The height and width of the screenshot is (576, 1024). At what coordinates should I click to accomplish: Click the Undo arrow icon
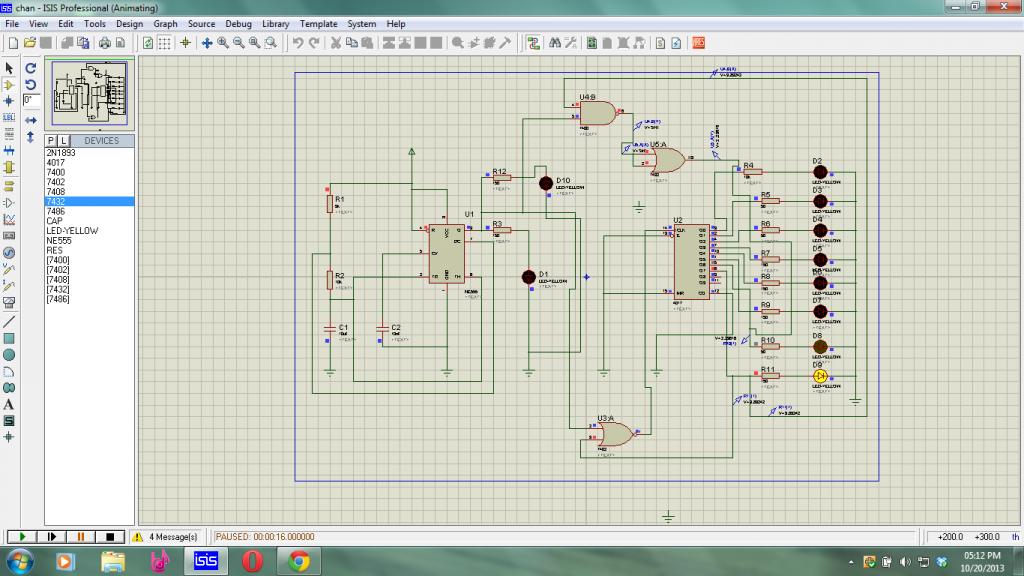pyautogui.click(x=297, y=43)
